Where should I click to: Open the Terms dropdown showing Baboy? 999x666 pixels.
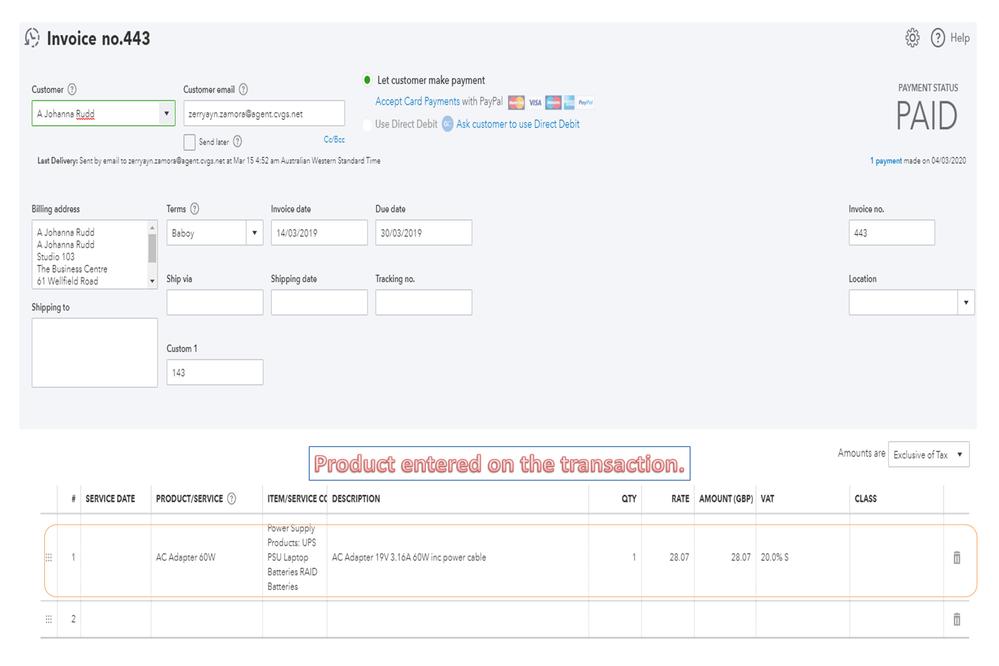(252, 233)
